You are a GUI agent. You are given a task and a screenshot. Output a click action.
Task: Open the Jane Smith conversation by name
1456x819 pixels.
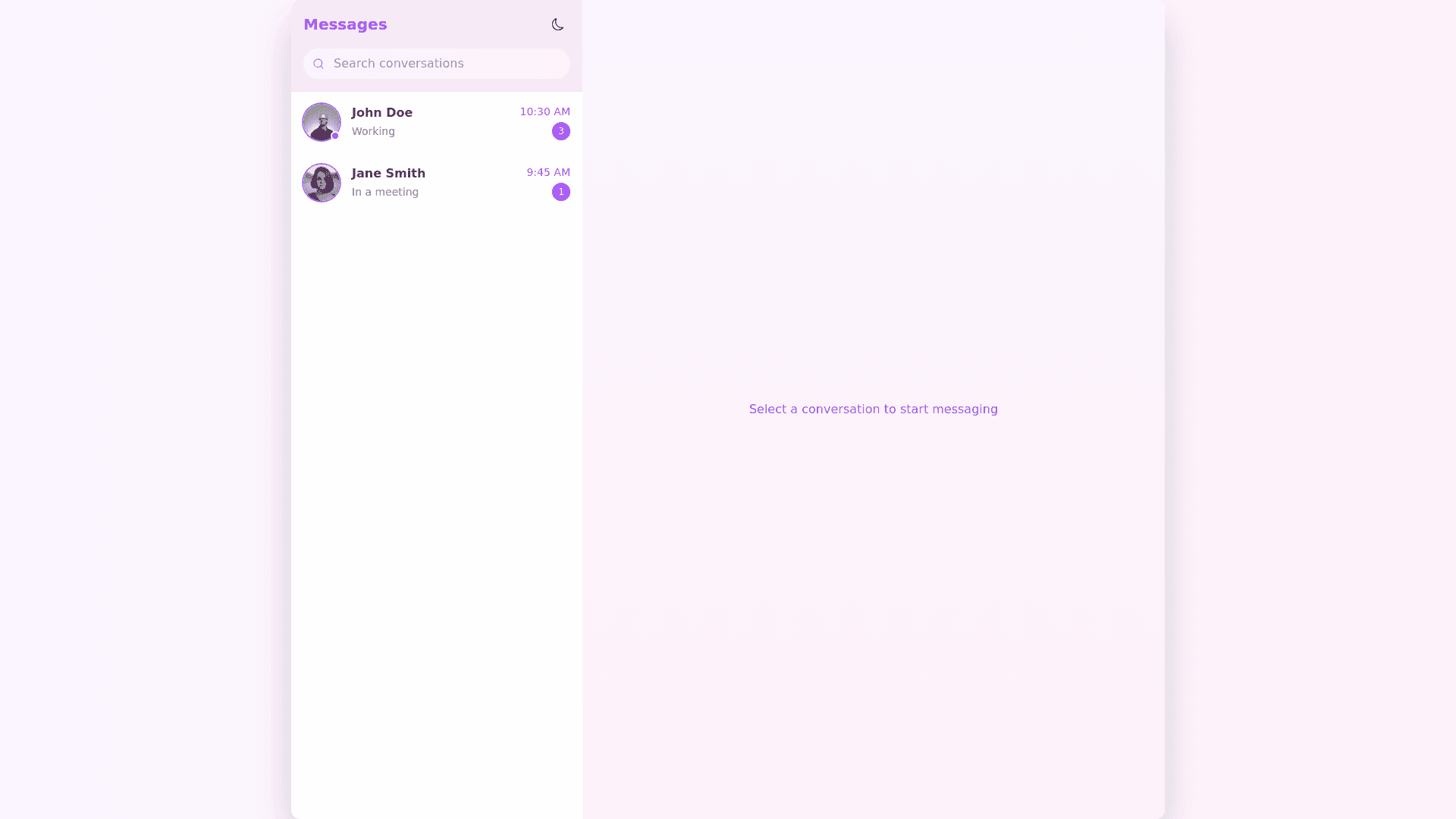pos(388,173)
